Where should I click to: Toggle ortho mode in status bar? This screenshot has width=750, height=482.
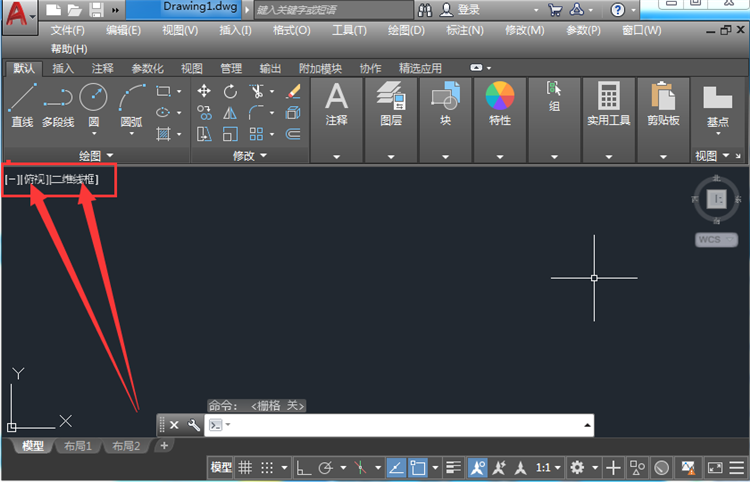click(x=303, y=467)
